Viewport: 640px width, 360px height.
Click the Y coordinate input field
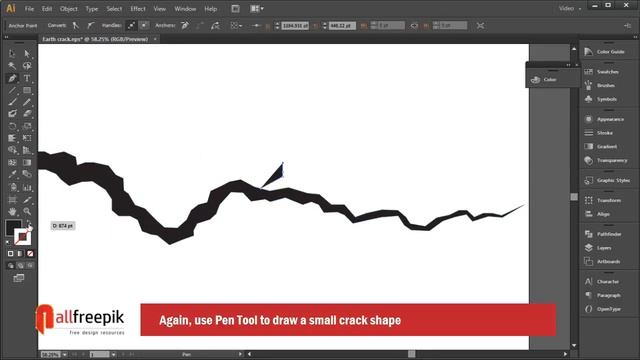342,26
